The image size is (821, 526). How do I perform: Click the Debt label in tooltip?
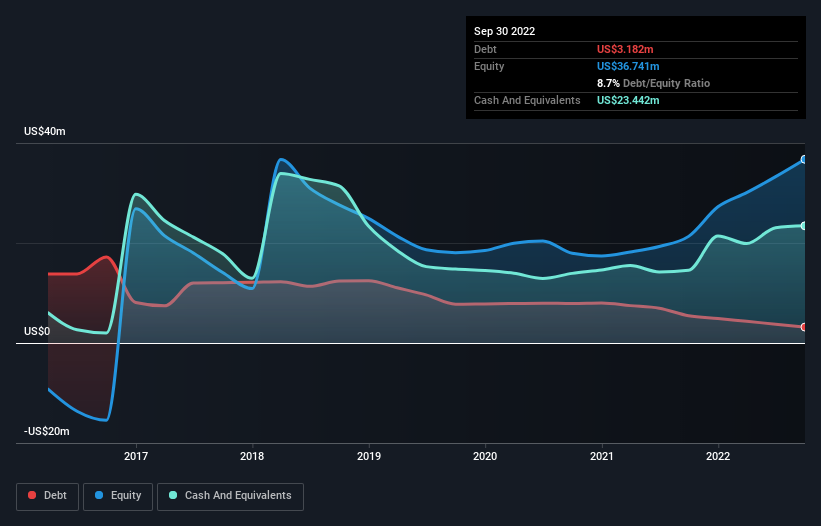tap(485, 49)
